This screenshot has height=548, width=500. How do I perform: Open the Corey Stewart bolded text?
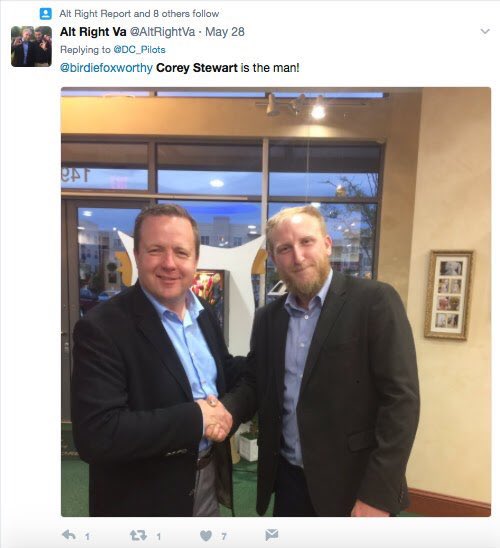pos(197,67)
